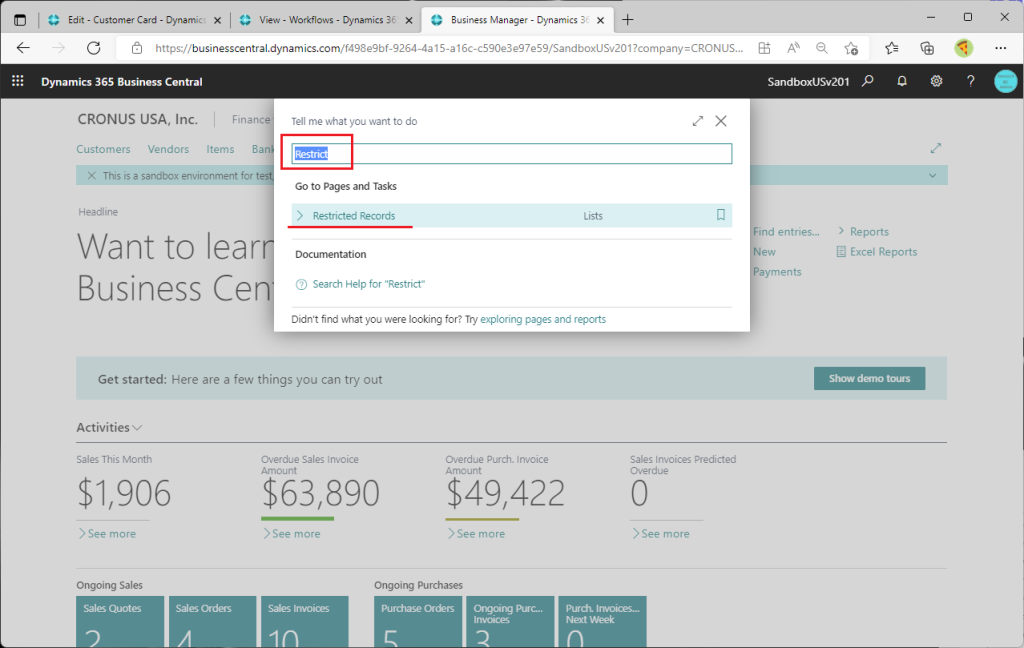Click the Tell Me search input field
This screenshot has width=1024, height=648.
click(x=511, y=154)
